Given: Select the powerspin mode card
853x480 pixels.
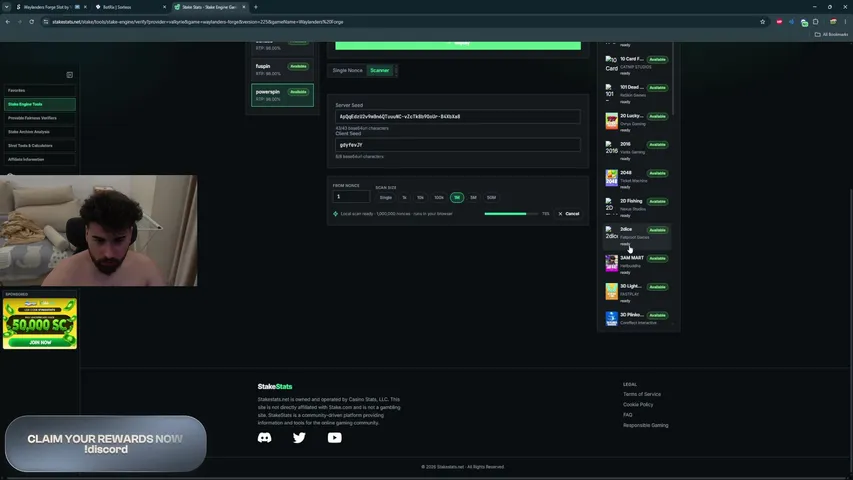Looking at the screenshot, I should coord(282,95).
